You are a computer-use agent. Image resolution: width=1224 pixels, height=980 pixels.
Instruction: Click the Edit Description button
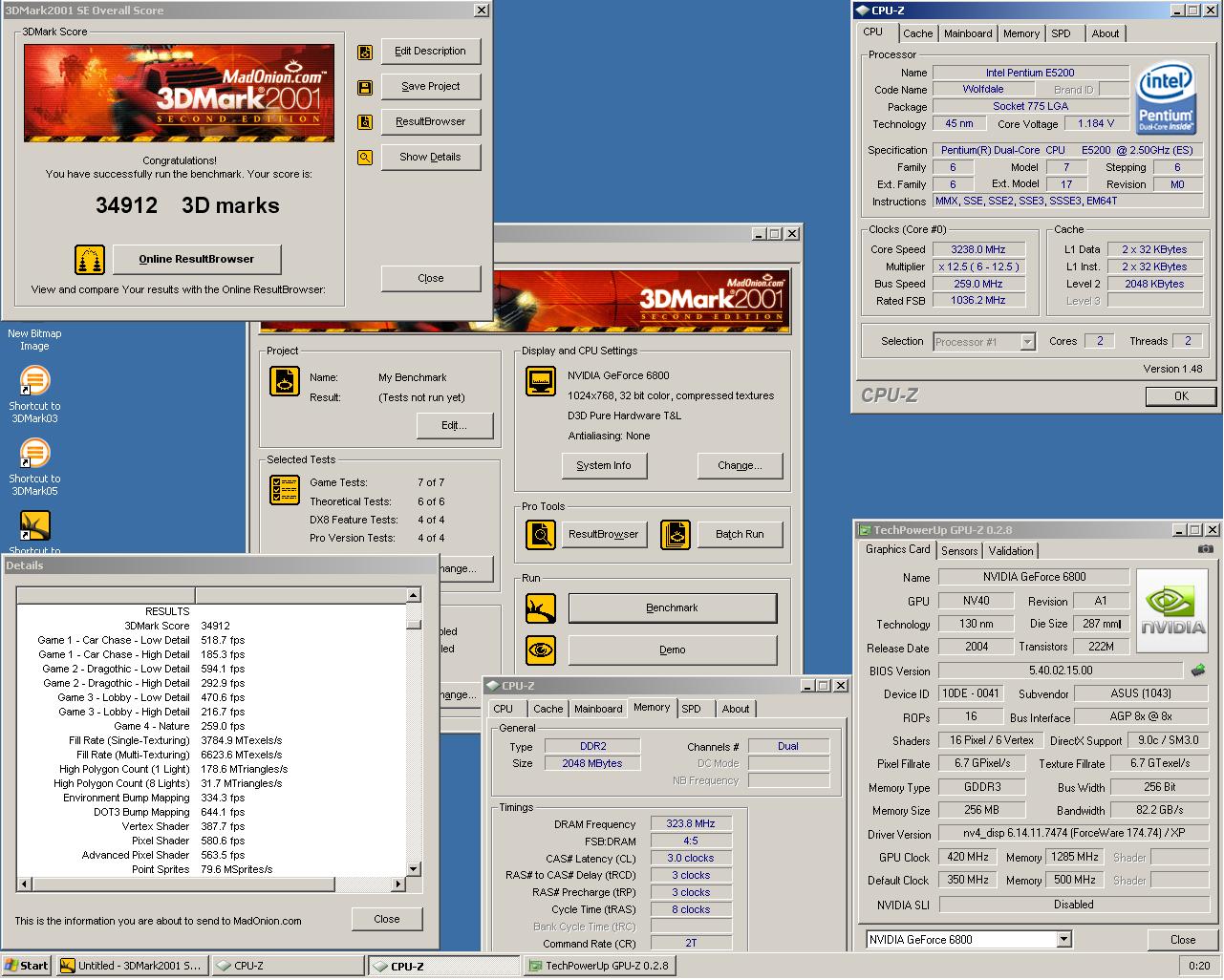431,52
